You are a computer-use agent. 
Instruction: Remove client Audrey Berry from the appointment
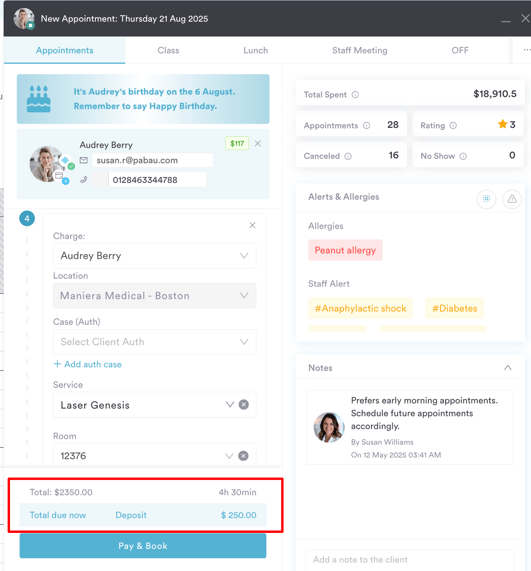click(257, 143)
